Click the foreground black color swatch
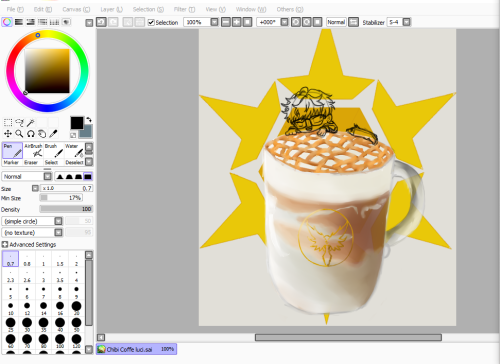This screenshot has height=364, width=500. click(77, 123)
